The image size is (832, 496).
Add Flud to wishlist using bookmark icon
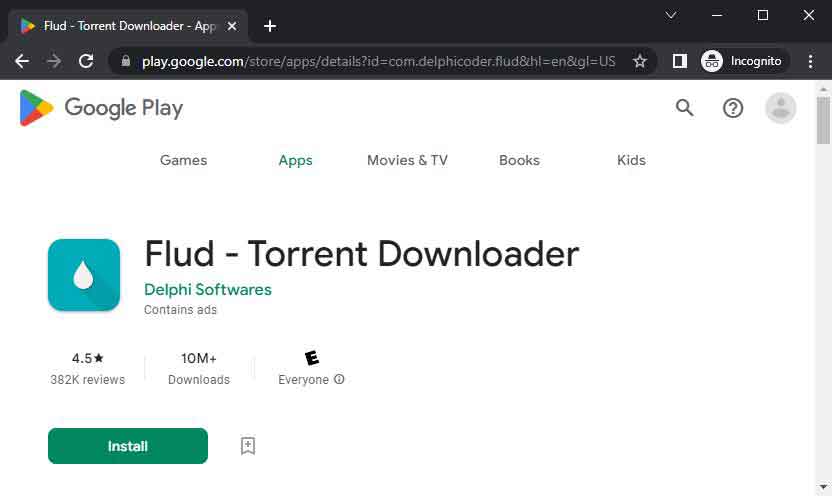click(x=248, y=446)
